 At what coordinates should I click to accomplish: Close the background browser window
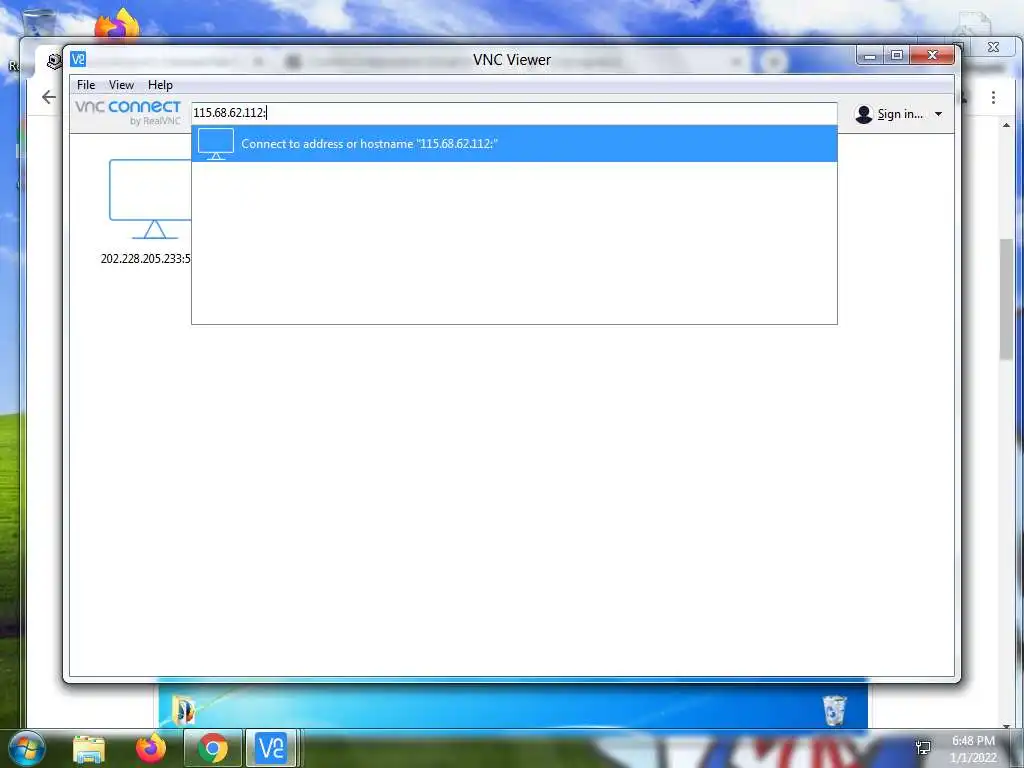[x=993, y=47]
